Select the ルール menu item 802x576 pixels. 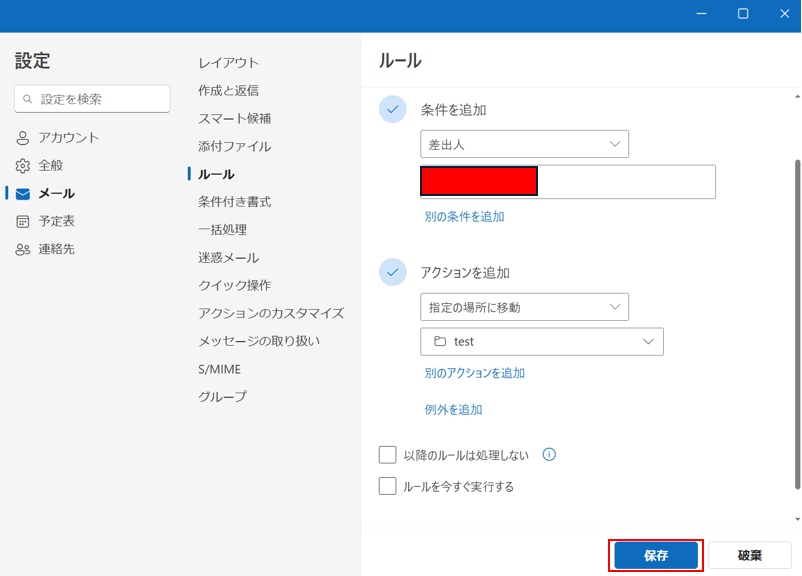pyautogui.click(x=216, y=174)
